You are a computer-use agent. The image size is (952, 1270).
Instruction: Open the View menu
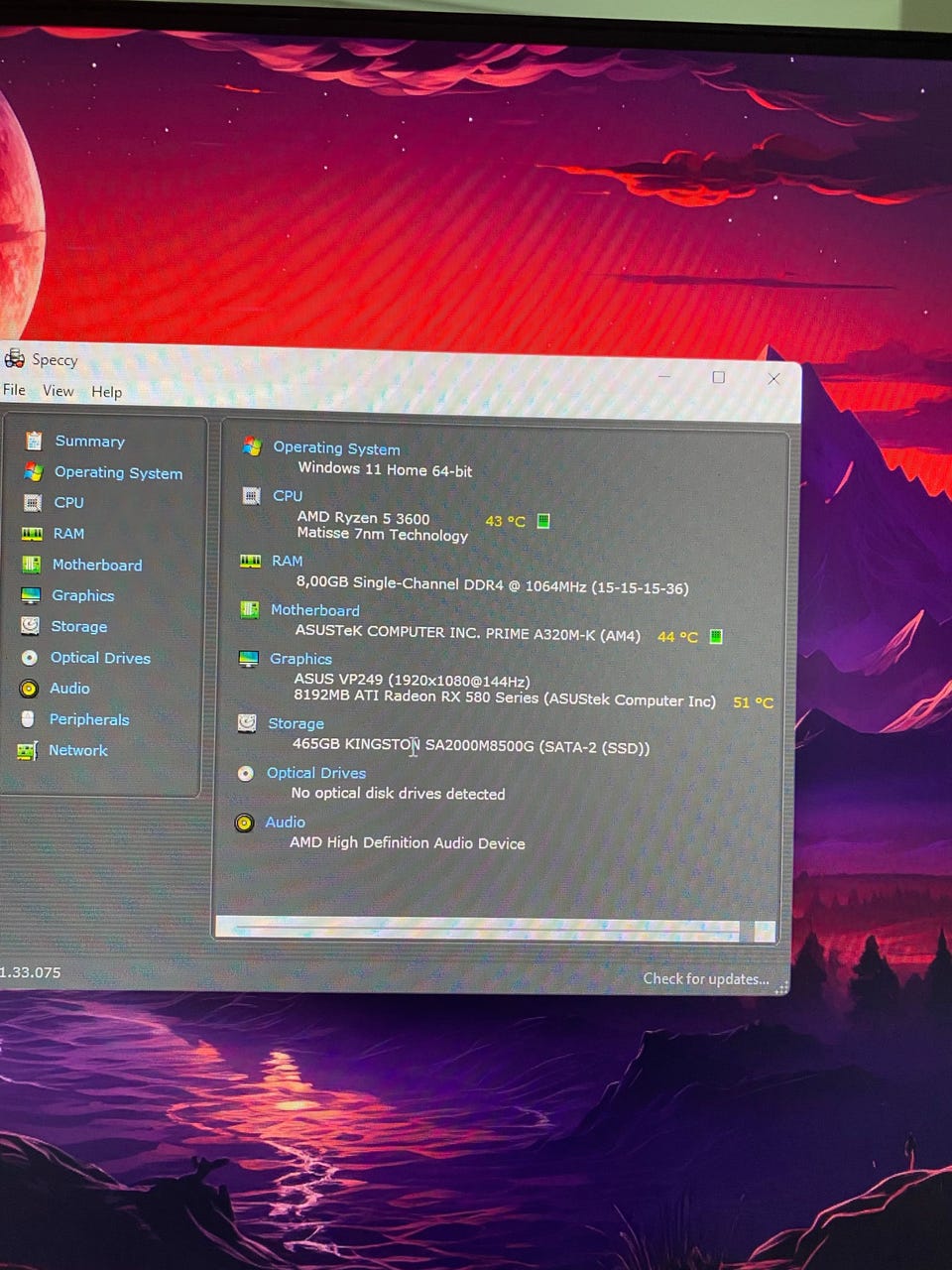(58, 391)
